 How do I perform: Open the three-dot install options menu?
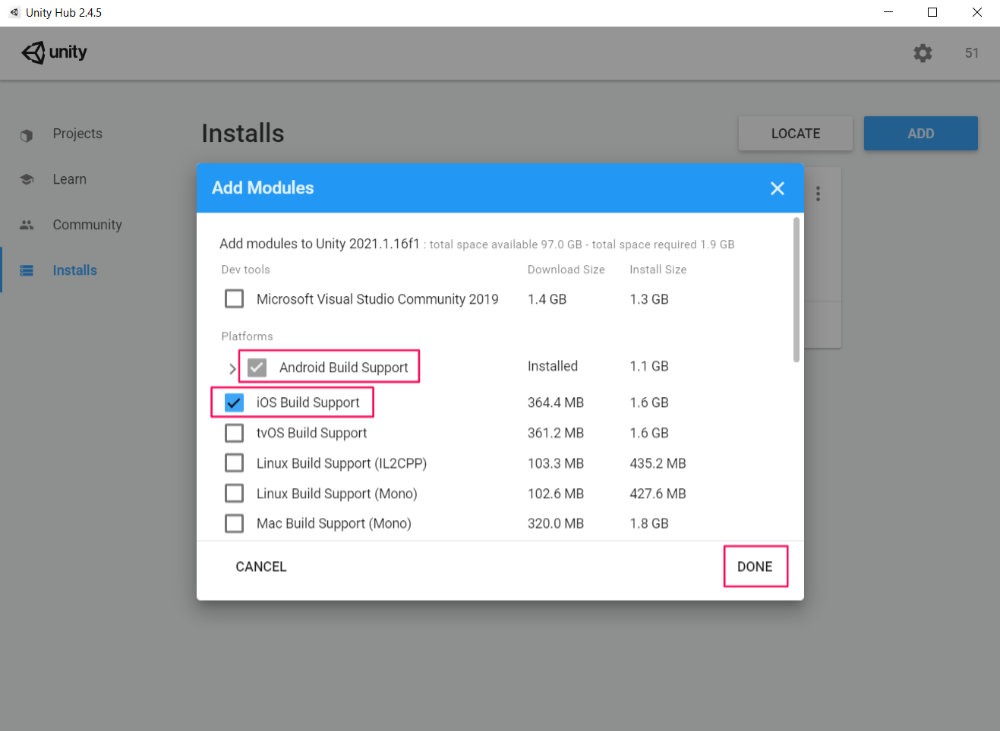pos(818,193)
